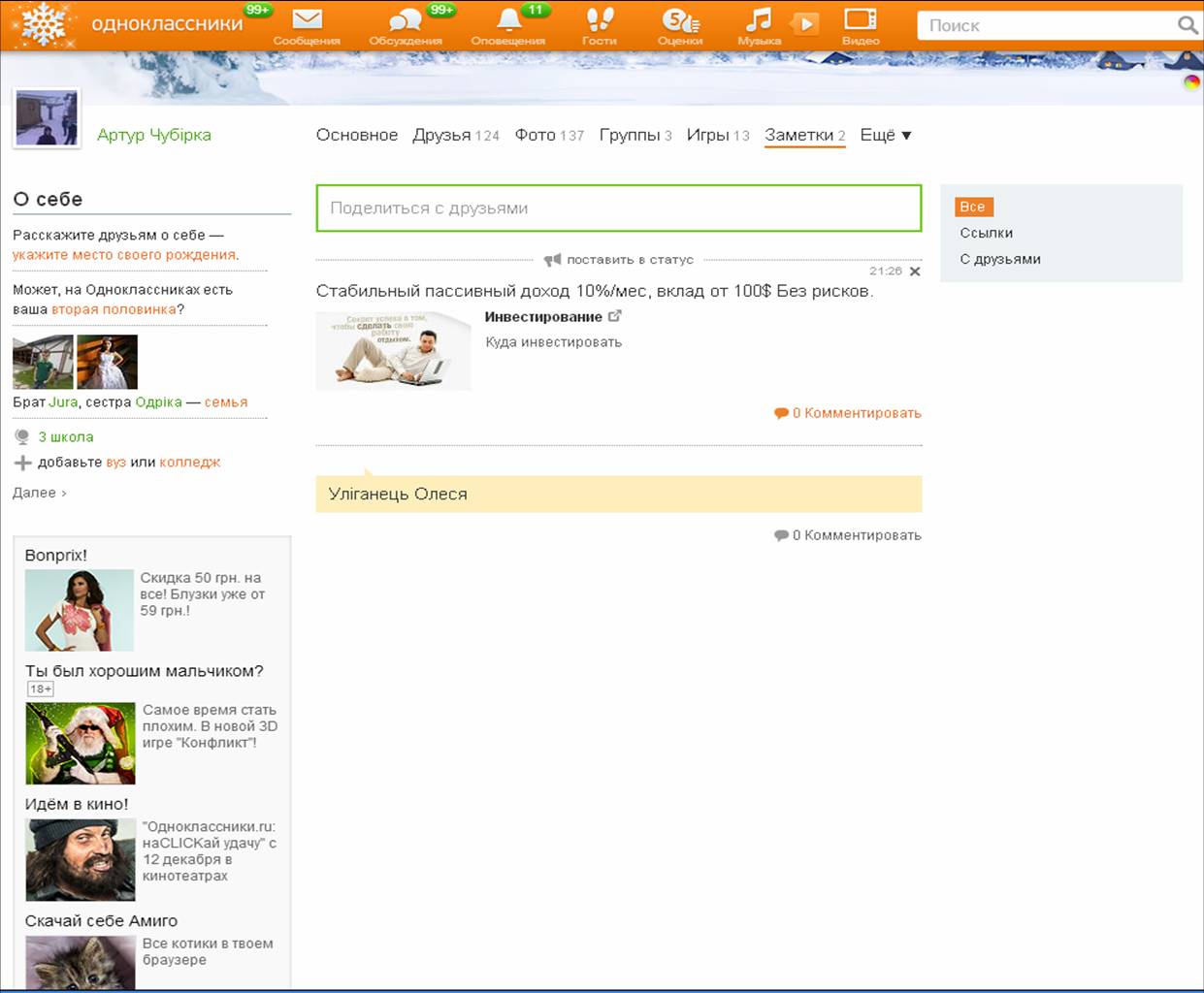Click the Артур Чубірка profile name
The width and height of the screenshot is (1204, 993).
154,135
